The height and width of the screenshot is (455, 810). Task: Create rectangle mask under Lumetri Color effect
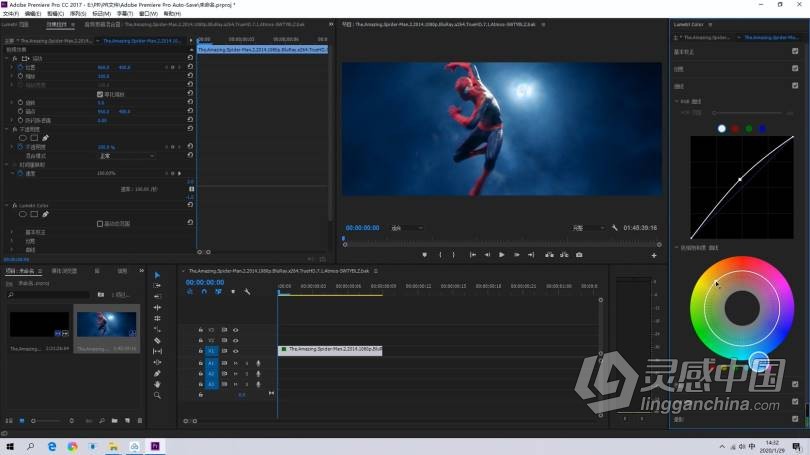pos(34,214)
